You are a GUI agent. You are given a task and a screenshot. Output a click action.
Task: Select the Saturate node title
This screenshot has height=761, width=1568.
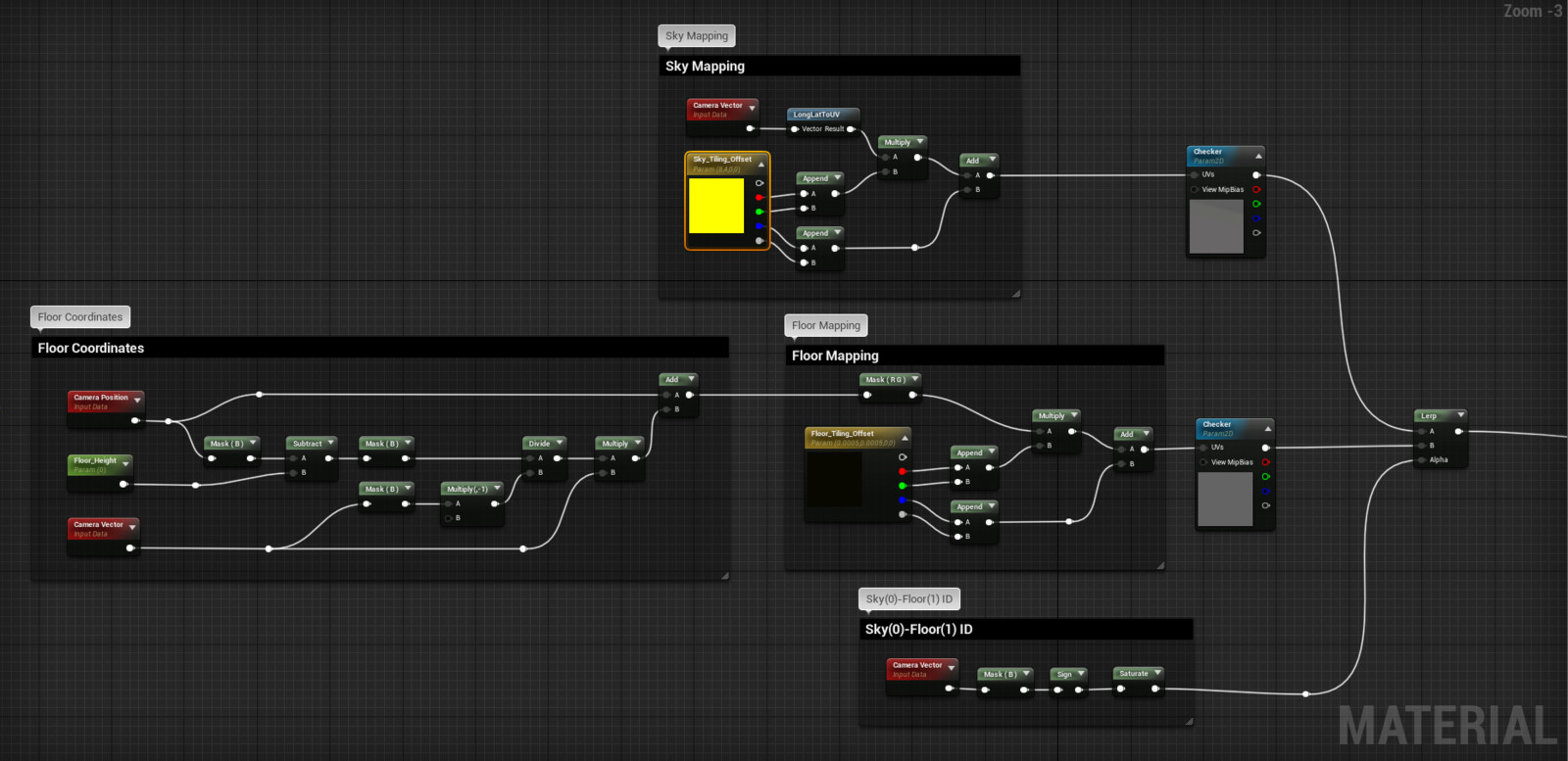click(1134, 674)
